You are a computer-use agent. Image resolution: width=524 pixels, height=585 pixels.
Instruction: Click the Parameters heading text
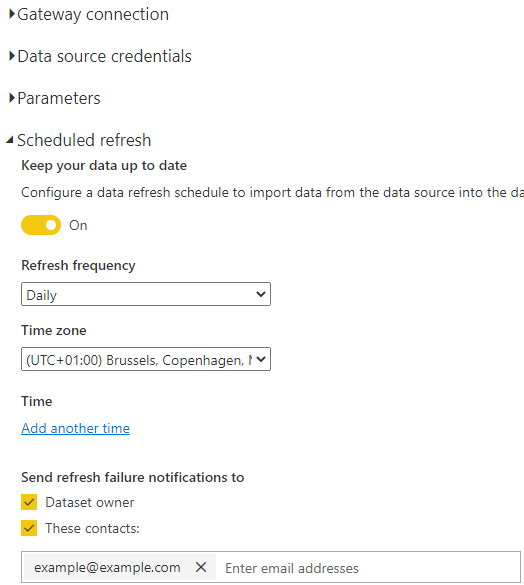(59, 98)
